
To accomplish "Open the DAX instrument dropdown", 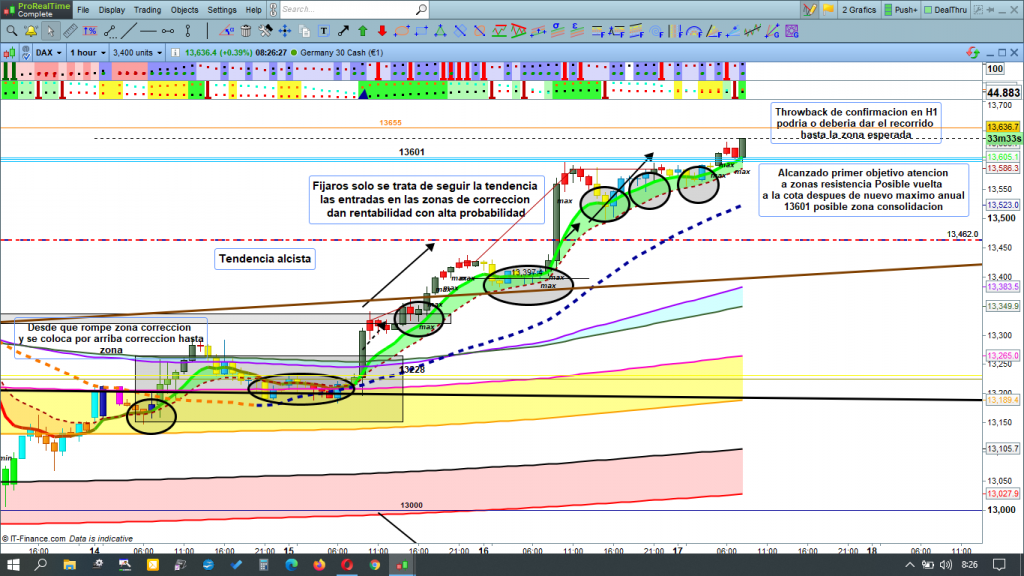I will 47,51.
